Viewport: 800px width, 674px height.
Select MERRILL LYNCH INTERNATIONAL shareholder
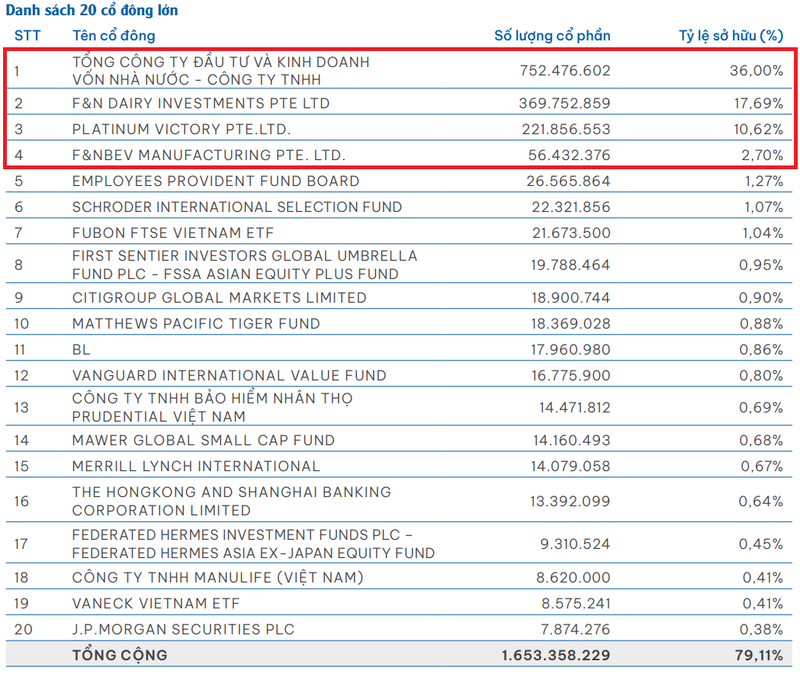pyautogui.click(x=196, y=466)
